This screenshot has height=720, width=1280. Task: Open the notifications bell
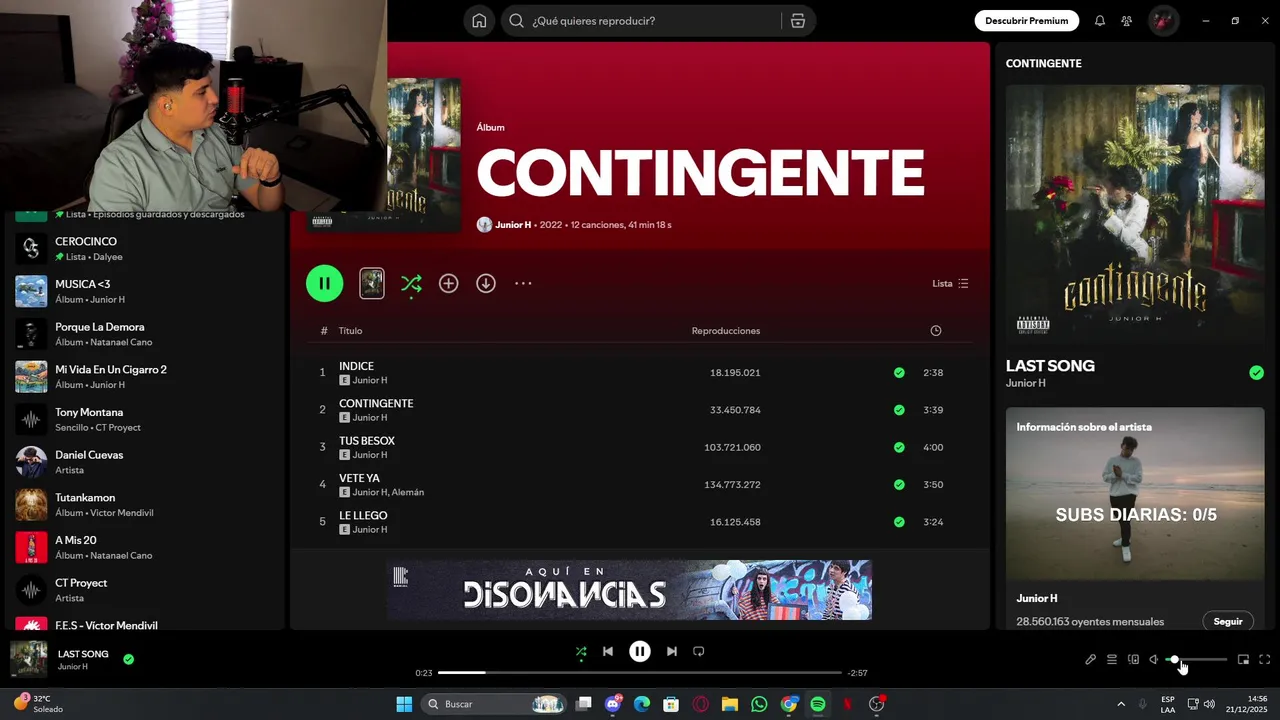point(1100,21)
